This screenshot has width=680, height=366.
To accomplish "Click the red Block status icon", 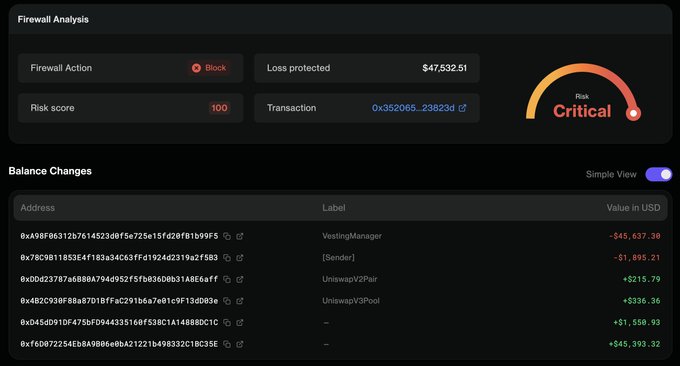I will pyautogui.click(x=196, y=68).
